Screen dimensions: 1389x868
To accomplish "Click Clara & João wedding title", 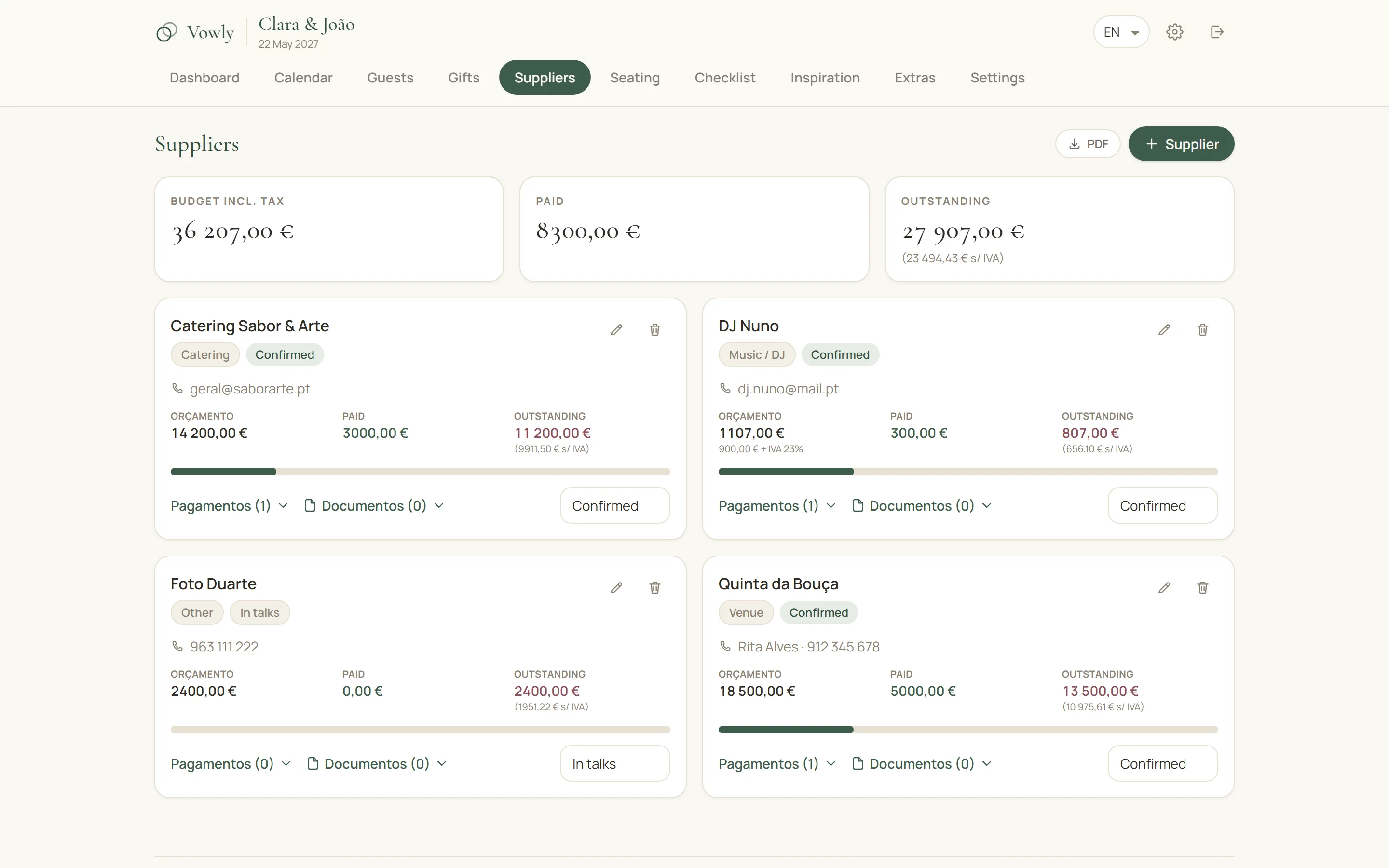I will click(307, 24).
